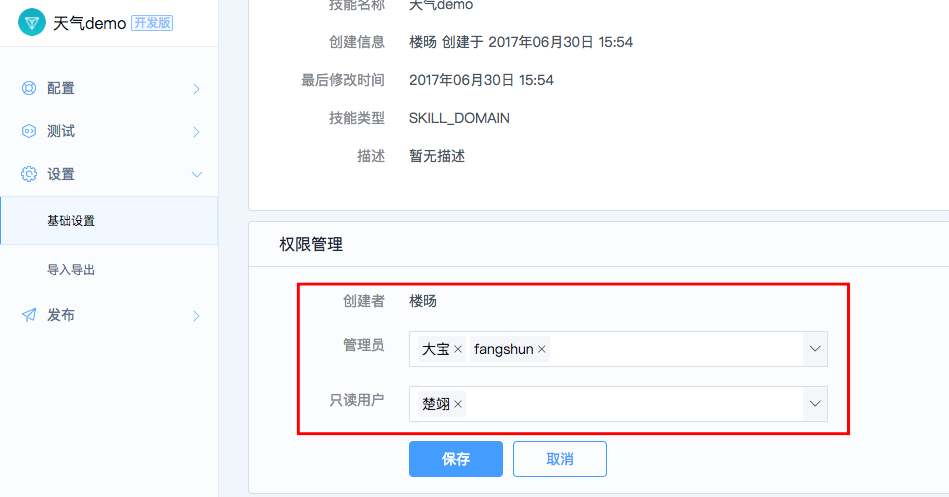The image size is (949, 497).
Task: Click the 设置 gear icon in the sidebar
Action: pyautogui.click(x=28, y=174)
